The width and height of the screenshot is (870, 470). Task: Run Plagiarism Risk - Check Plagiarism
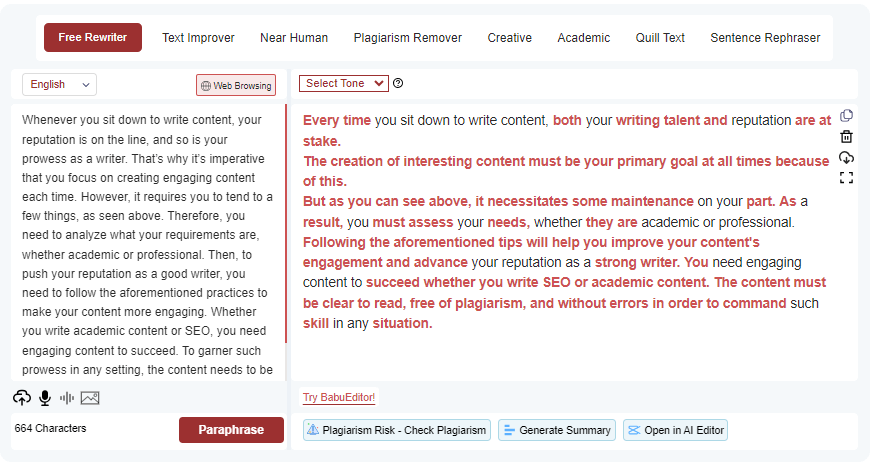coord(397,430)
